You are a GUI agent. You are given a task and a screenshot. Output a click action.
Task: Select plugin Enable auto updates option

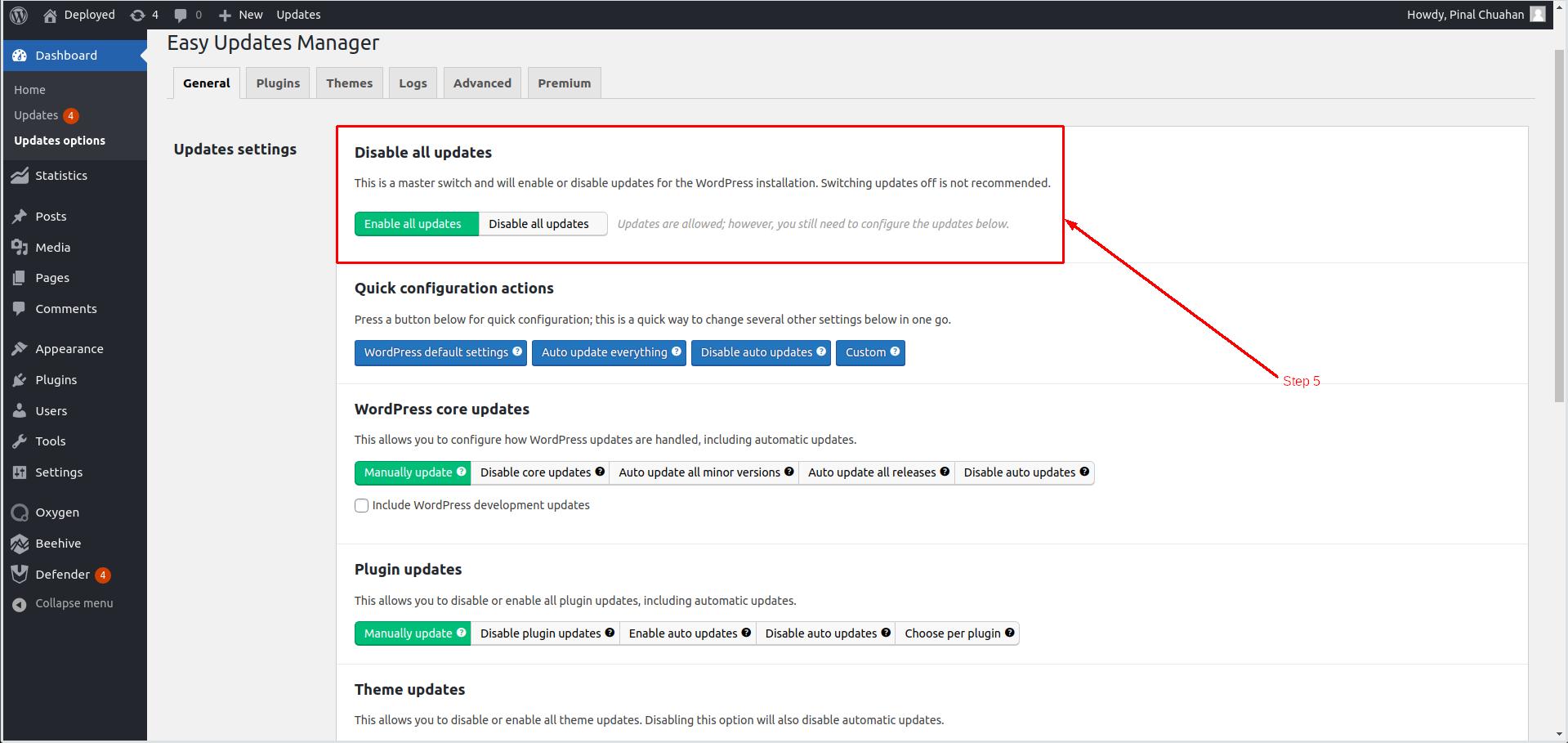coord(688,633)
